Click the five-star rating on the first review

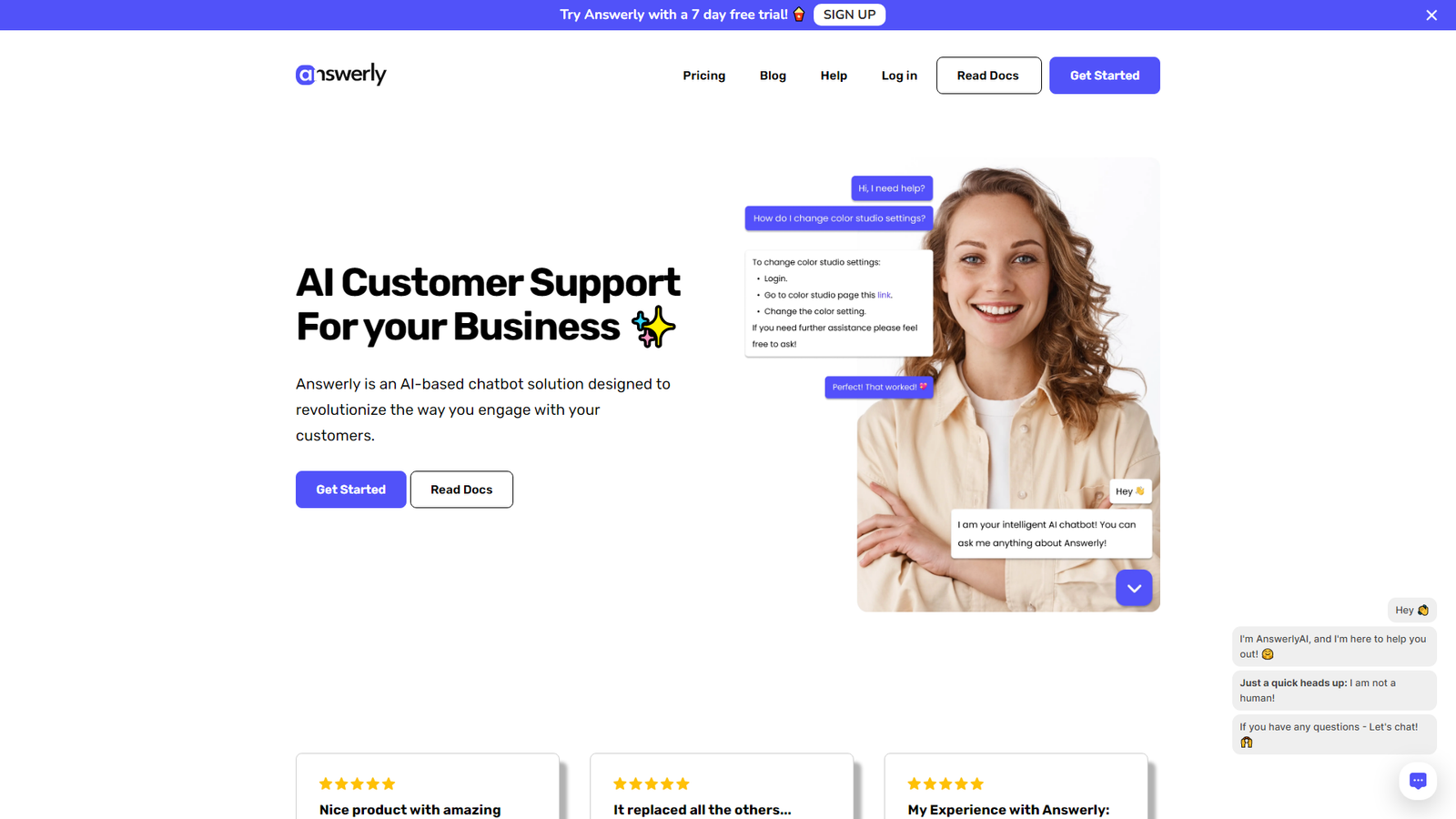[357, 784]
